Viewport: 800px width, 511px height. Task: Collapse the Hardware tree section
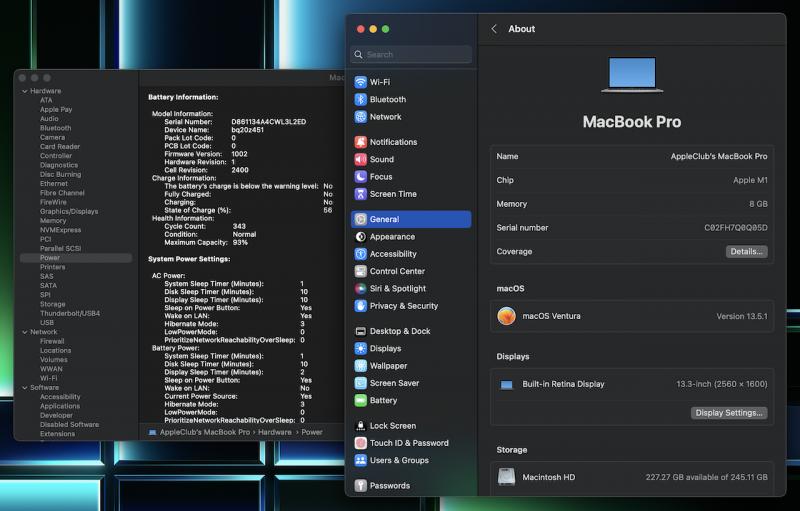24,91
